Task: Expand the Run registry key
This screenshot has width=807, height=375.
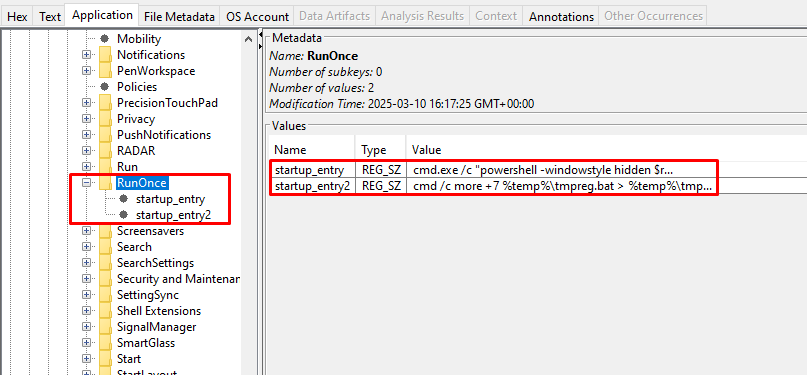Action: 86,167
